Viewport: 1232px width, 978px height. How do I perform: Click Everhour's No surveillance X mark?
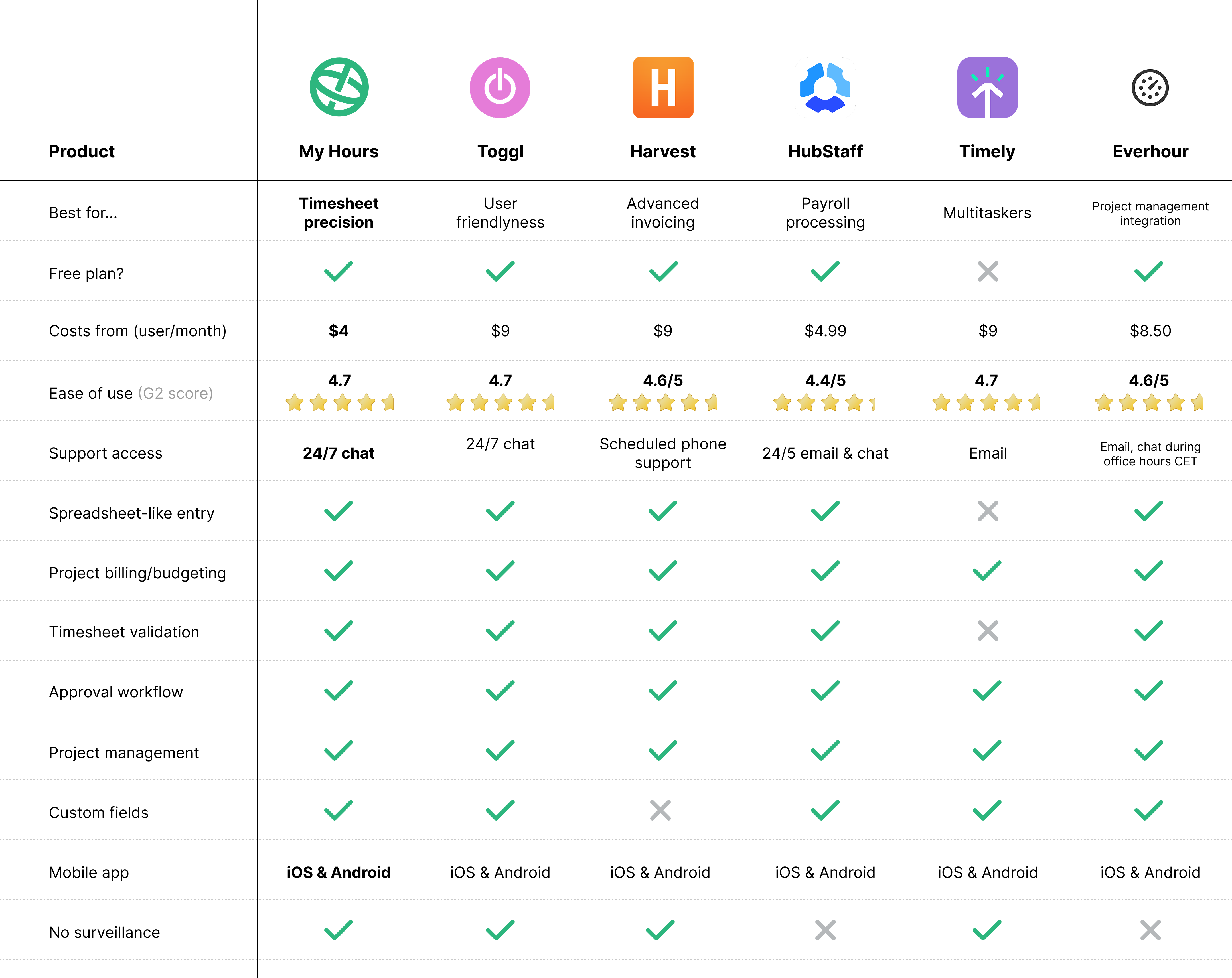tap(1150, 930)
